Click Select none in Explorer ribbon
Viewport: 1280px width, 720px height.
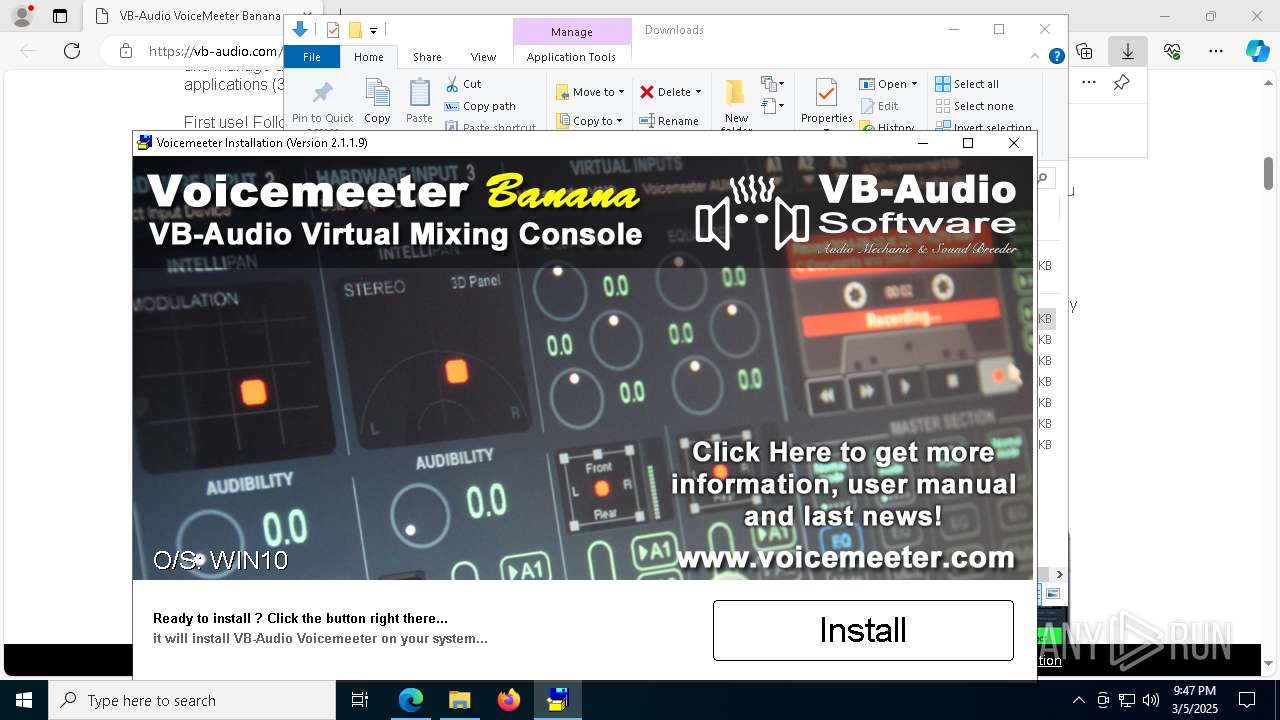coord(974,106)
